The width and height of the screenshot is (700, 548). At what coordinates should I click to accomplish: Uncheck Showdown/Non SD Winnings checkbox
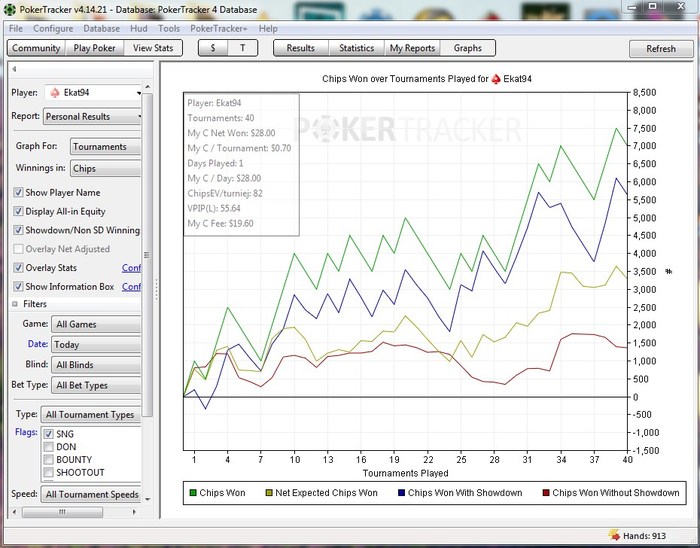(x=18, y=230)
